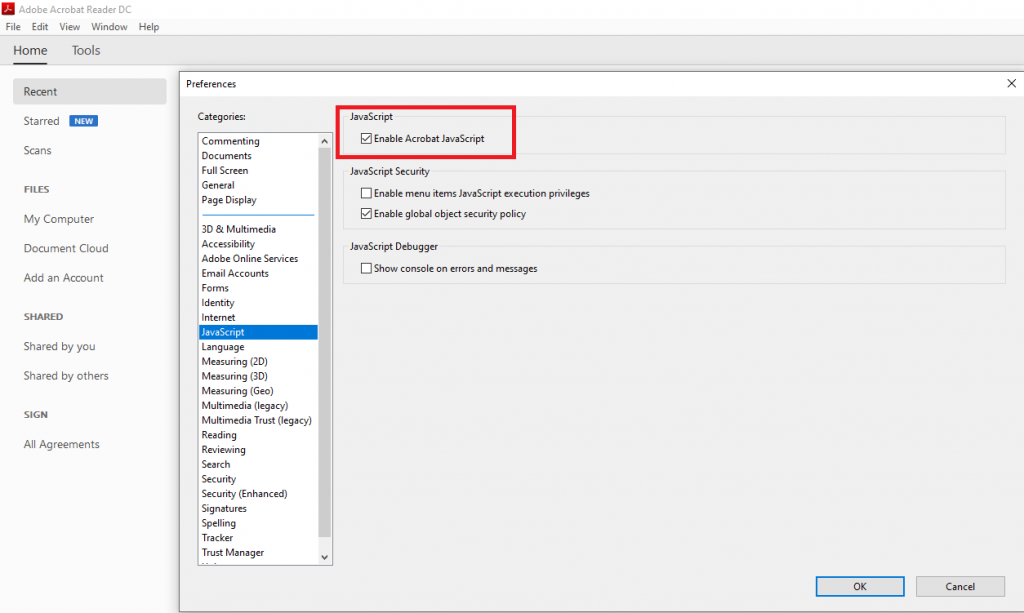Select Security (Enhanced) in the categories list

pos(243,493)
